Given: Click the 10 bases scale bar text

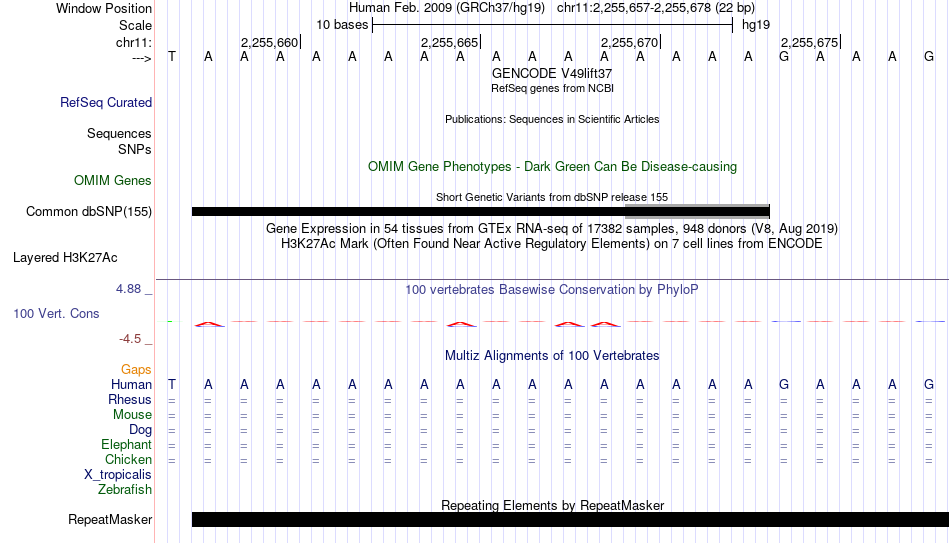Looking at the screenshot, I should pyautogui.click(x=342, y=25).
